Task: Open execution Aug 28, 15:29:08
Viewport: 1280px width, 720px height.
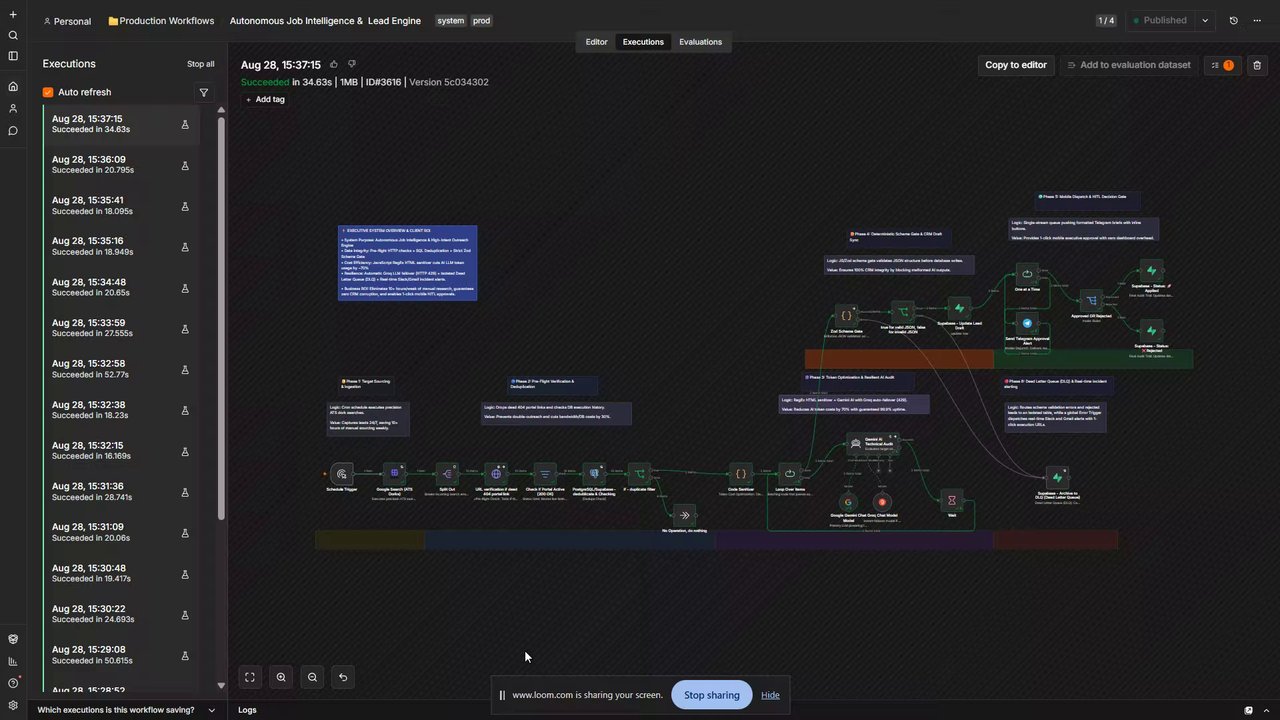Action: pos(121,655)
